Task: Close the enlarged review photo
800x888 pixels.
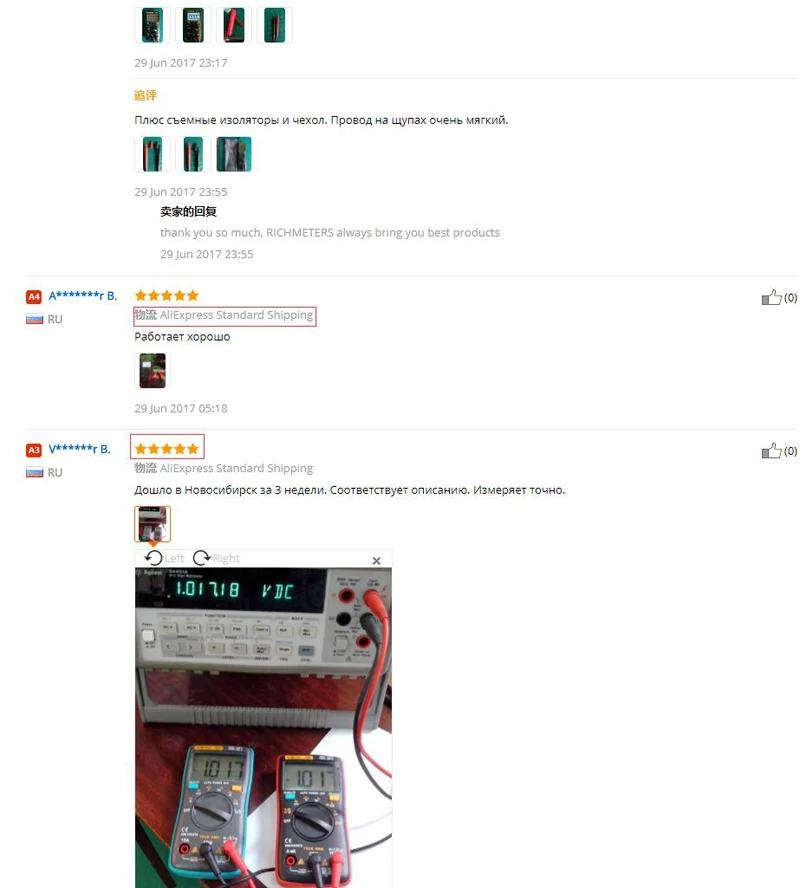Action: pyautogui.click(x=377, y=561)
